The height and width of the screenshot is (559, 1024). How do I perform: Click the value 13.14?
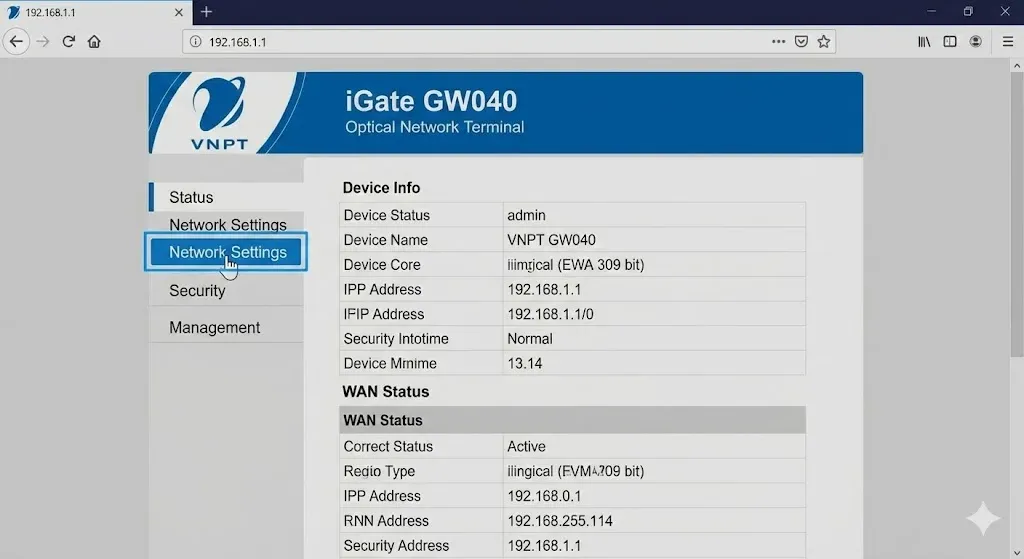pos(524,364)
